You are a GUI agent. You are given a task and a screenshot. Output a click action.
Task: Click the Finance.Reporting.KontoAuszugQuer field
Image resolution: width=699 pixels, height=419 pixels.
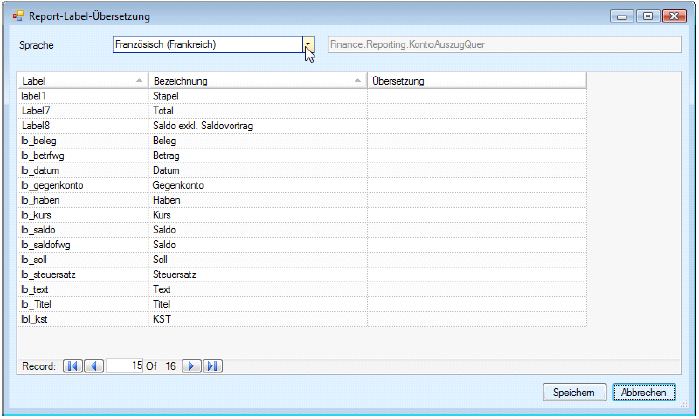pos(505,45)
